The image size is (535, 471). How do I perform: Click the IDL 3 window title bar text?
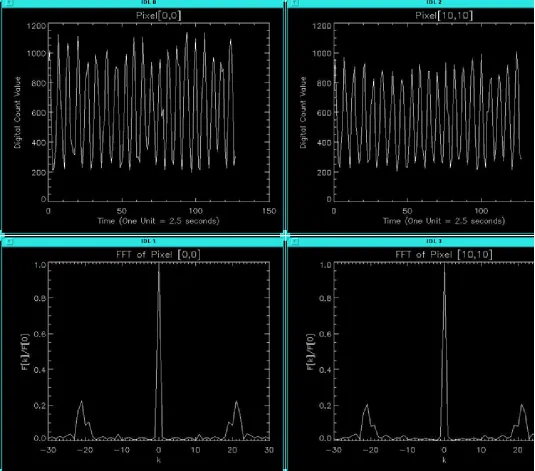(x=434, y=241)
